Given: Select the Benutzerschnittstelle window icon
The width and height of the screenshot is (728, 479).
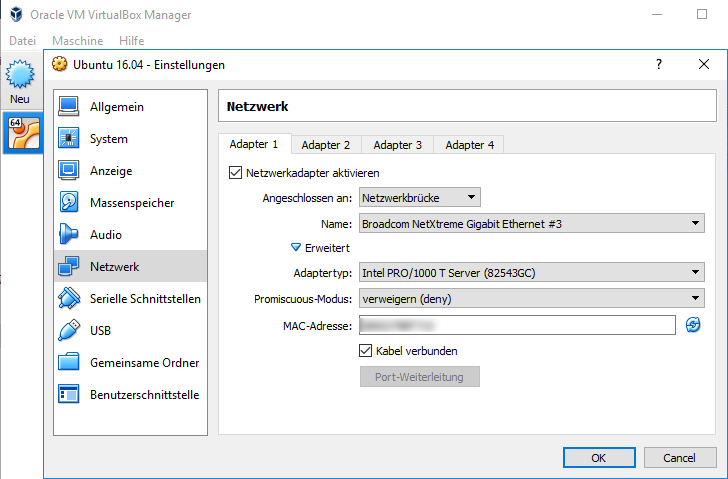Looking at the screenshot, I should (x=69, y=395).
